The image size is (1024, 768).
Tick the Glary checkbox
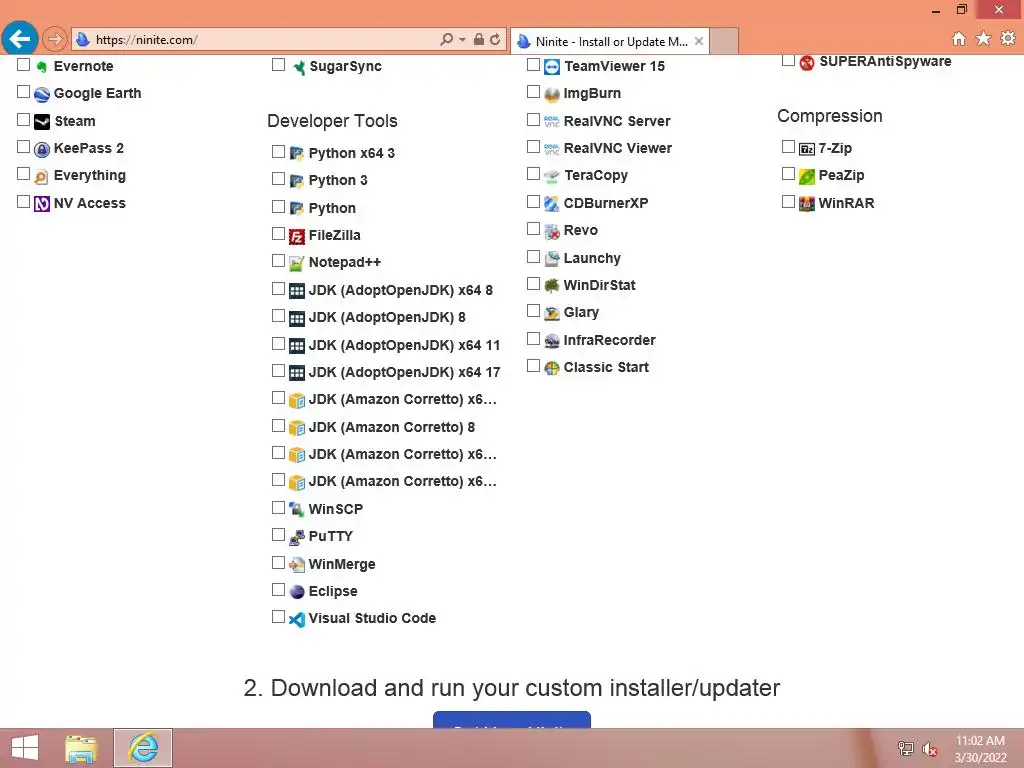pyautogui.click(x=534, y=311)
